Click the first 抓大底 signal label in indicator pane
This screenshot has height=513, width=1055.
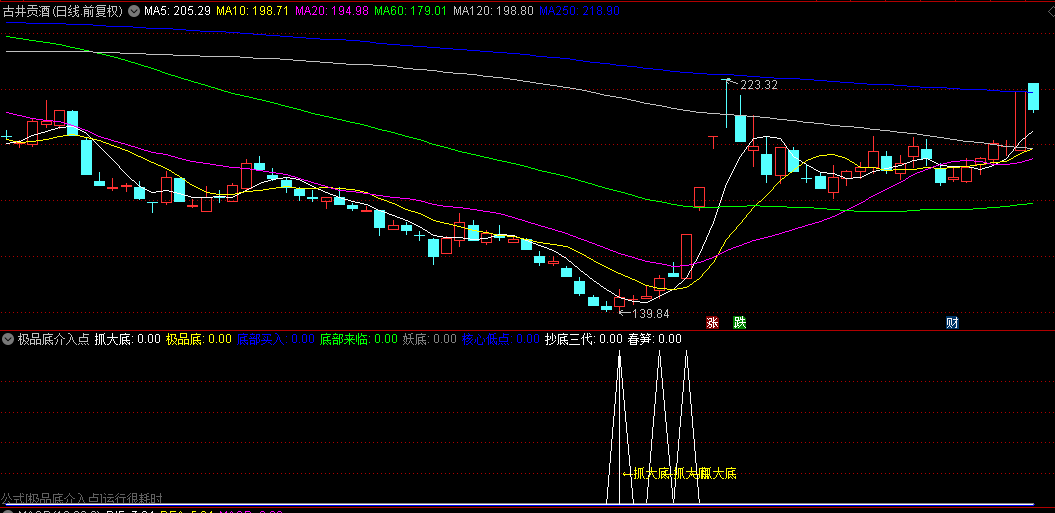pyautogui.click(x=647, y=474)
